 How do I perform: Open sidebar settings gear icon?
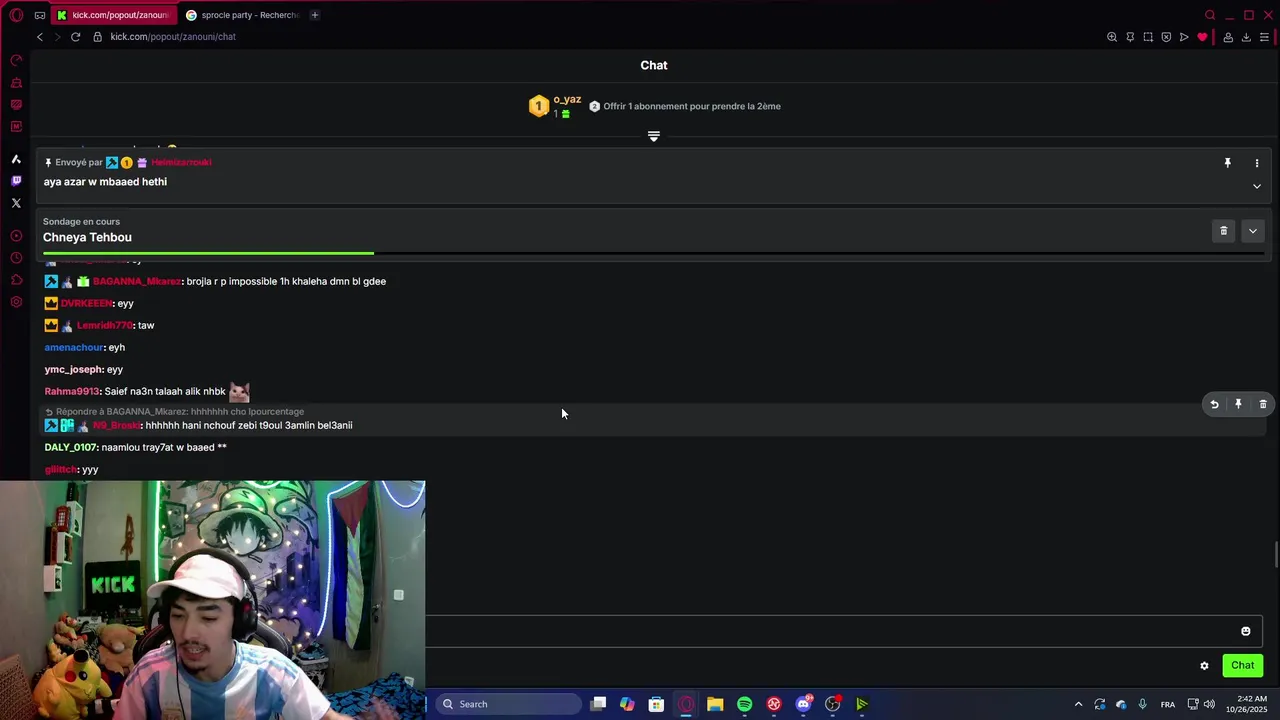(x=16, y=302)
